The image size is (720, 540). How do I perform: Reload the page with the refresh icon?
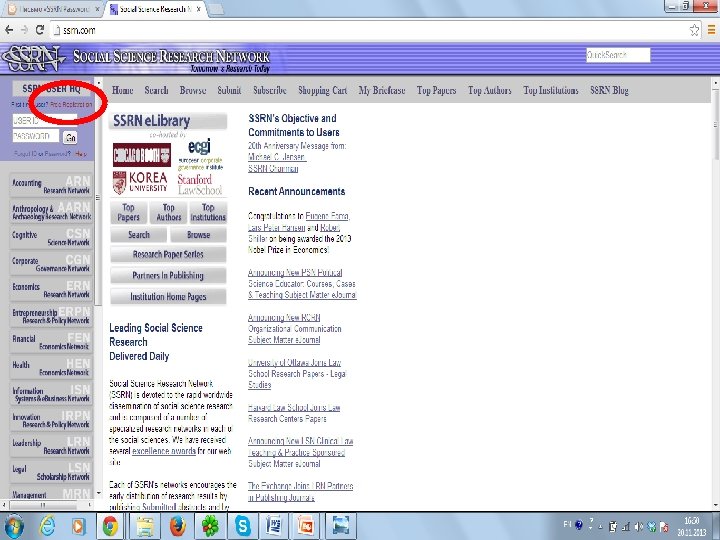[x=40, y=30]
